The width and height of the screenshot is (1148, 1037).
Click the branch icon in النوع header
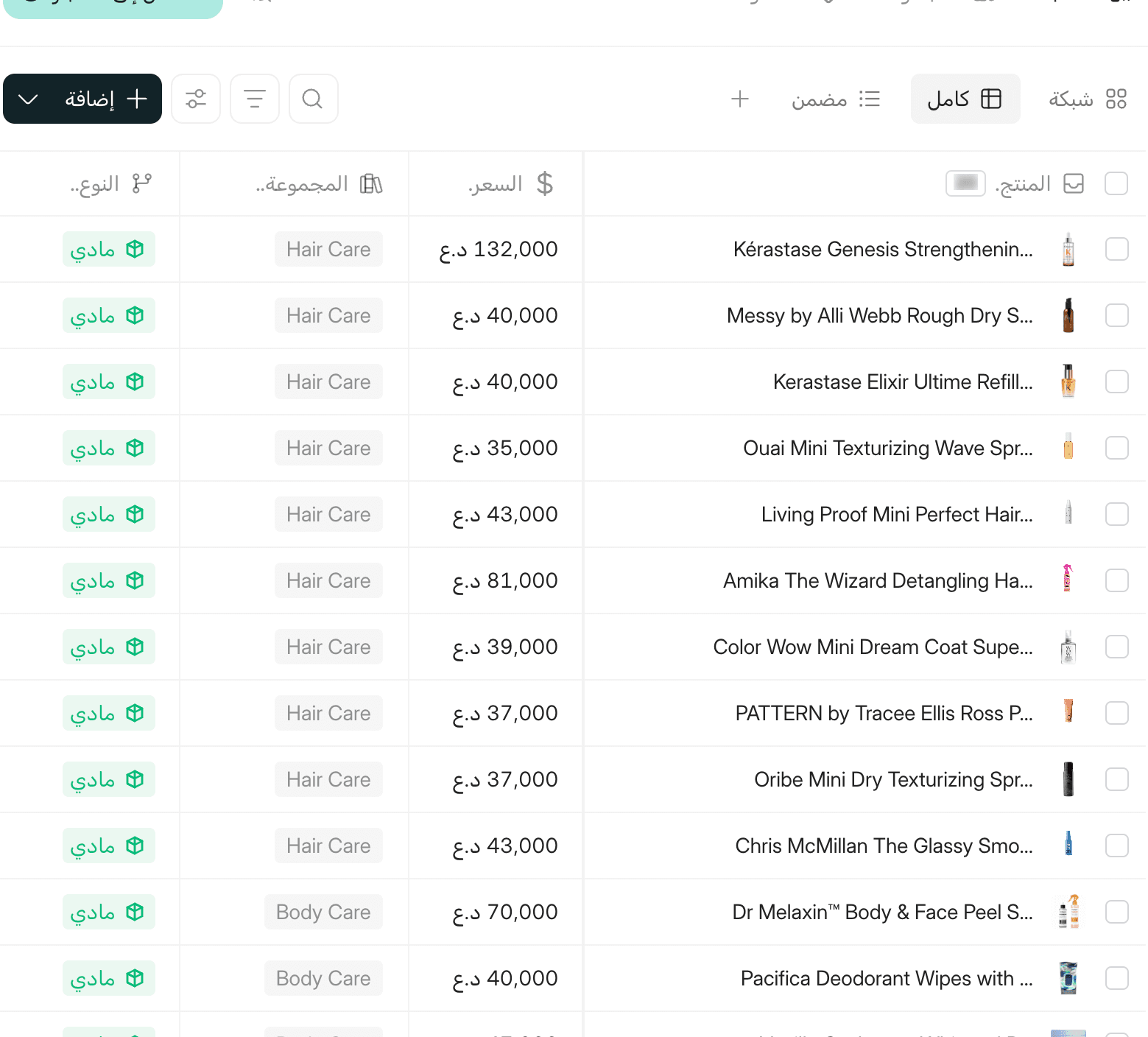click(x=141, y=183)
